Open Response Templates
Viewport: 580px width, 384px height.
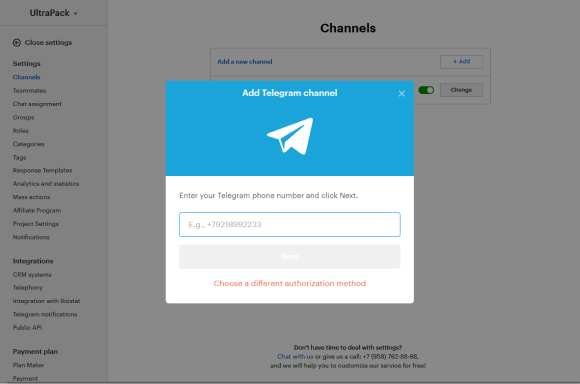pos(42,171)
